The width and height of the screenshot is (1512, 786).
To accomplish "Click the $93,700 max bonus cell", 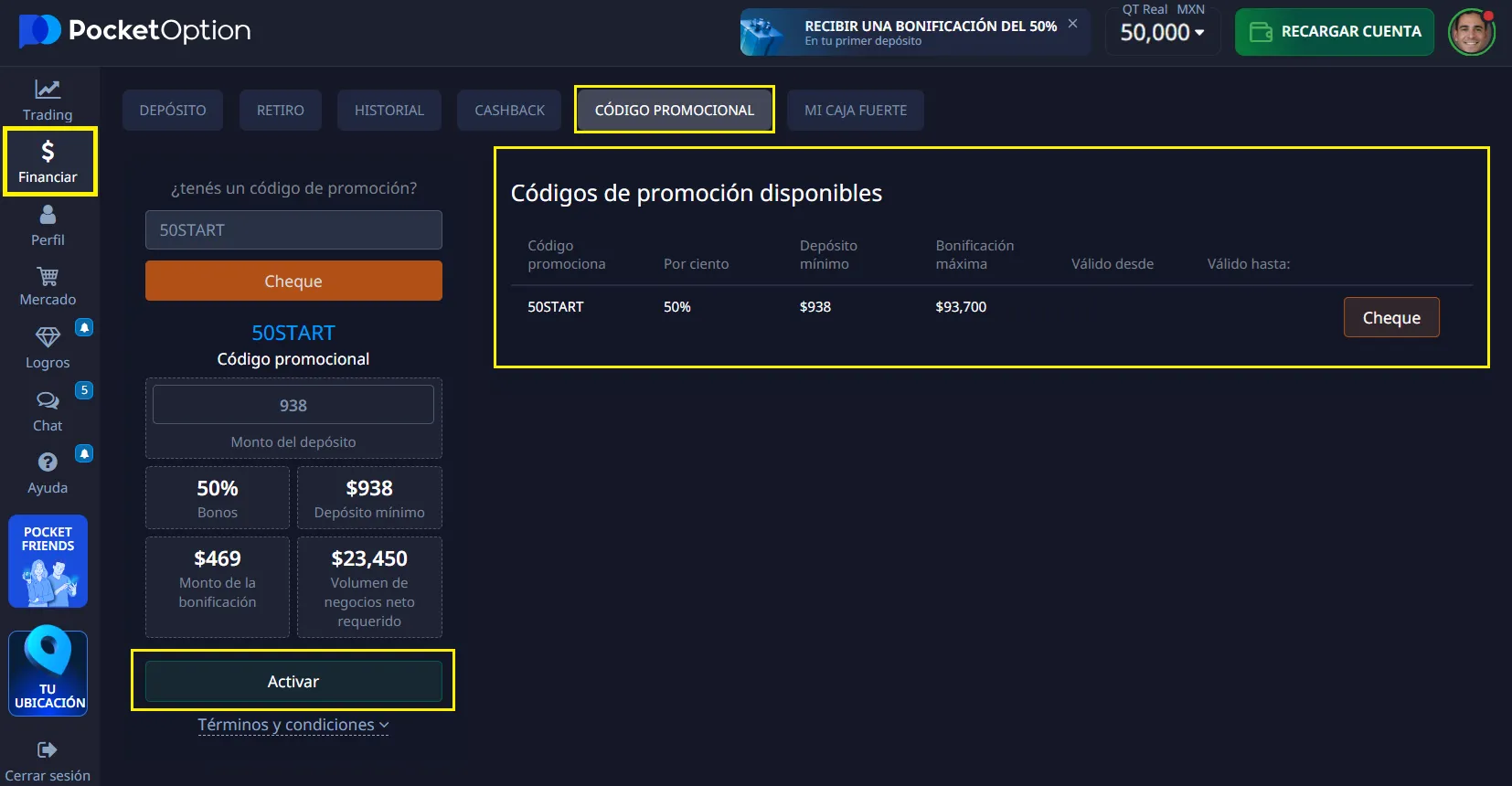I will click(961, 307).
